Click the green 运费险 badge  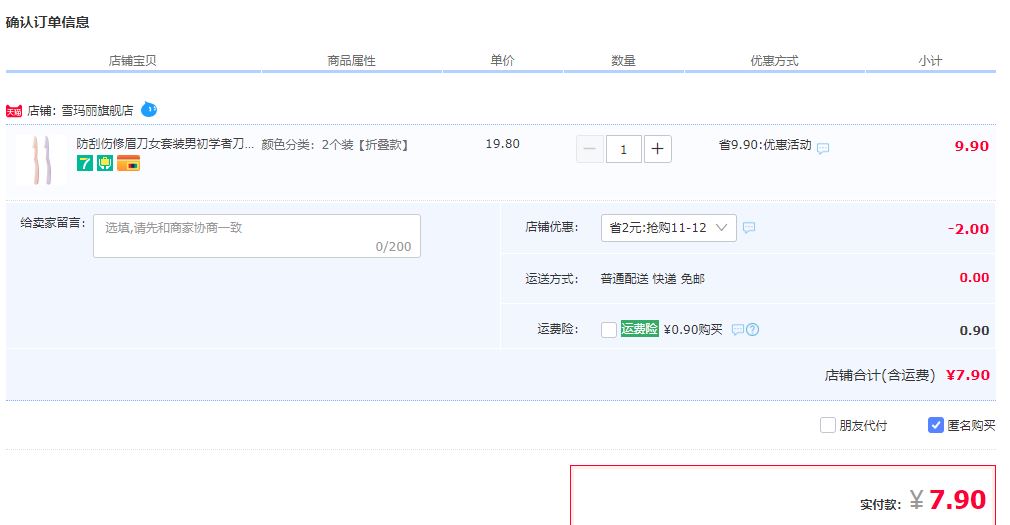tap(640, 329)
